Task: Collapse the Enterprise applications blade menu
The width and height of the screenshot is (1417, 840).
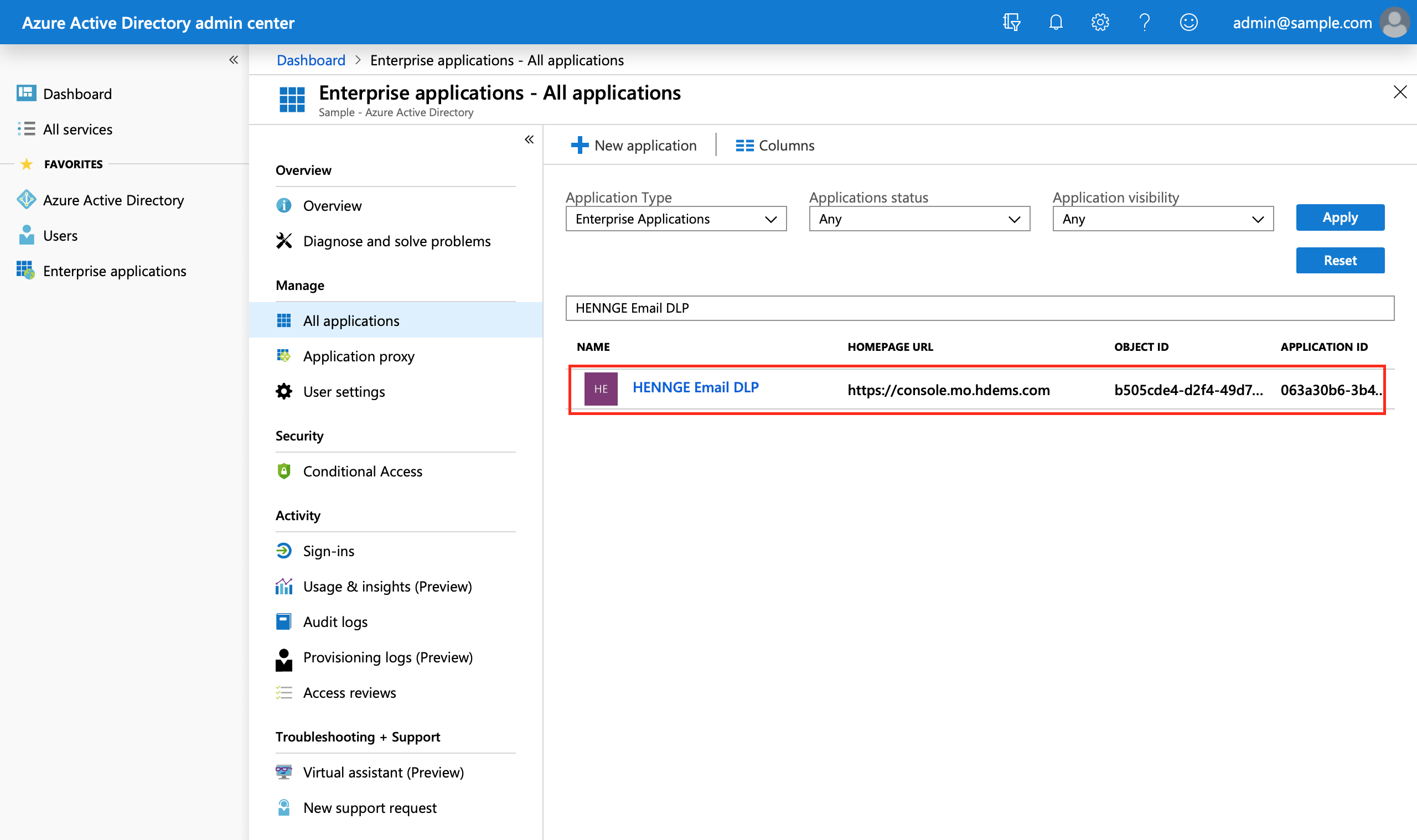Action: [x=529, y=140]
